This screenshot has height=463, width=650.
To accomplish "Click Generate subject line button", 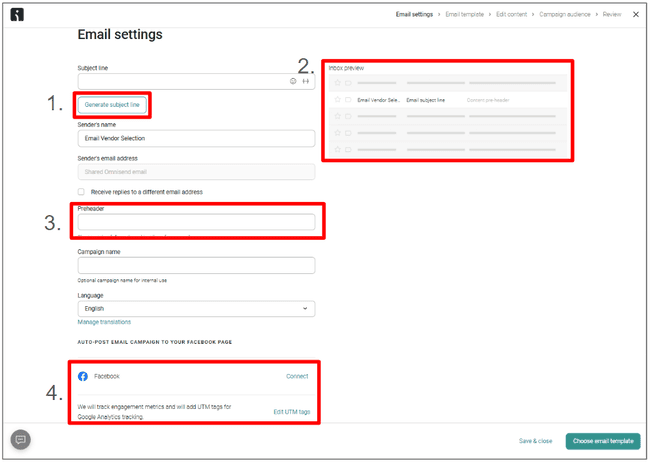I will [x=112, y=105].
